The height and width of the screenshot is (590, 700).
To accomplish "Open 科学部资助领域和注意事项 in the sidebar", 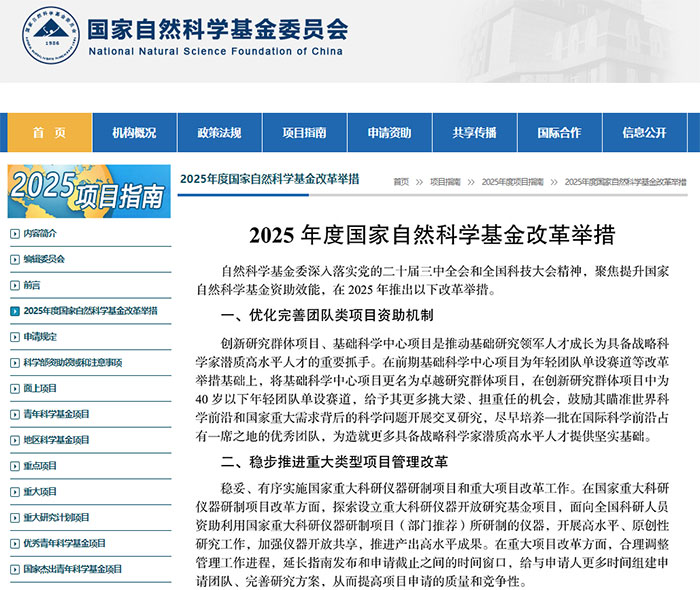I will pos(73,363).
